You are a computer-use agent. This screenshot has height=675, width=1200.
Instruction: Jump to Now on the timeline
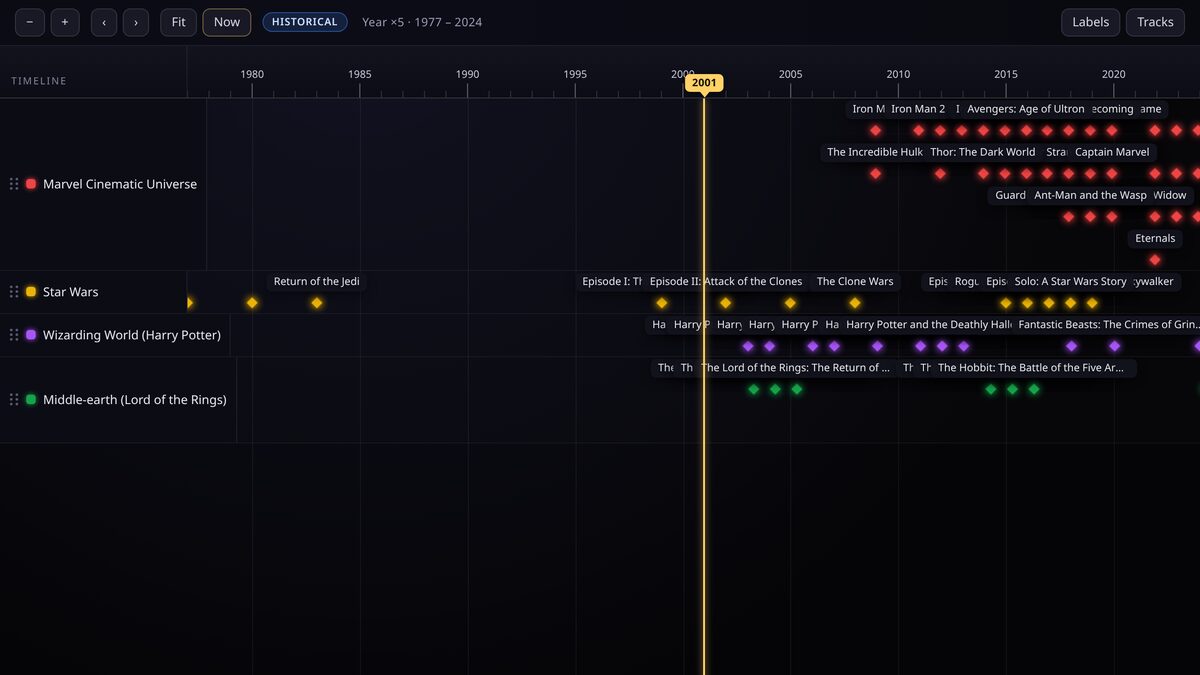tap(227, 22)
